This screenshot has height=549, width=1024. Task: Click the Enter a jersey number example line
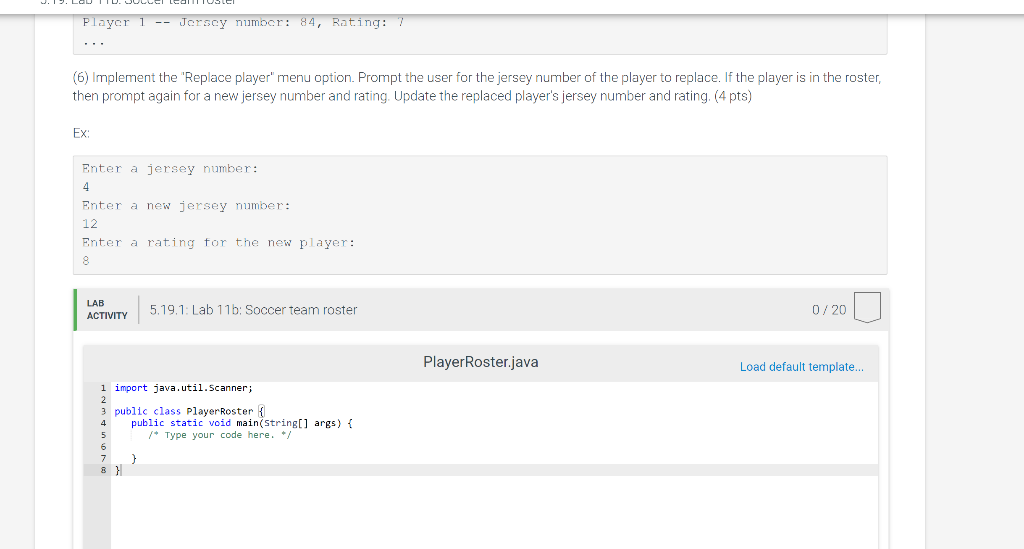pos(170,168)
